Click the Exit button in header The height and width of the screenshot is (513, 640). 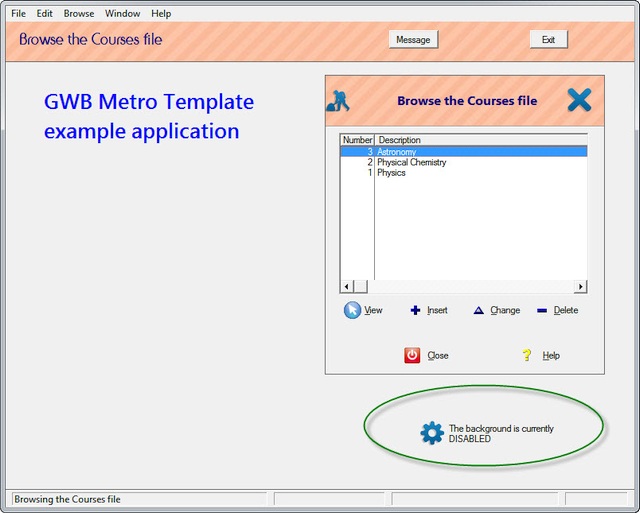click(548, 40)
